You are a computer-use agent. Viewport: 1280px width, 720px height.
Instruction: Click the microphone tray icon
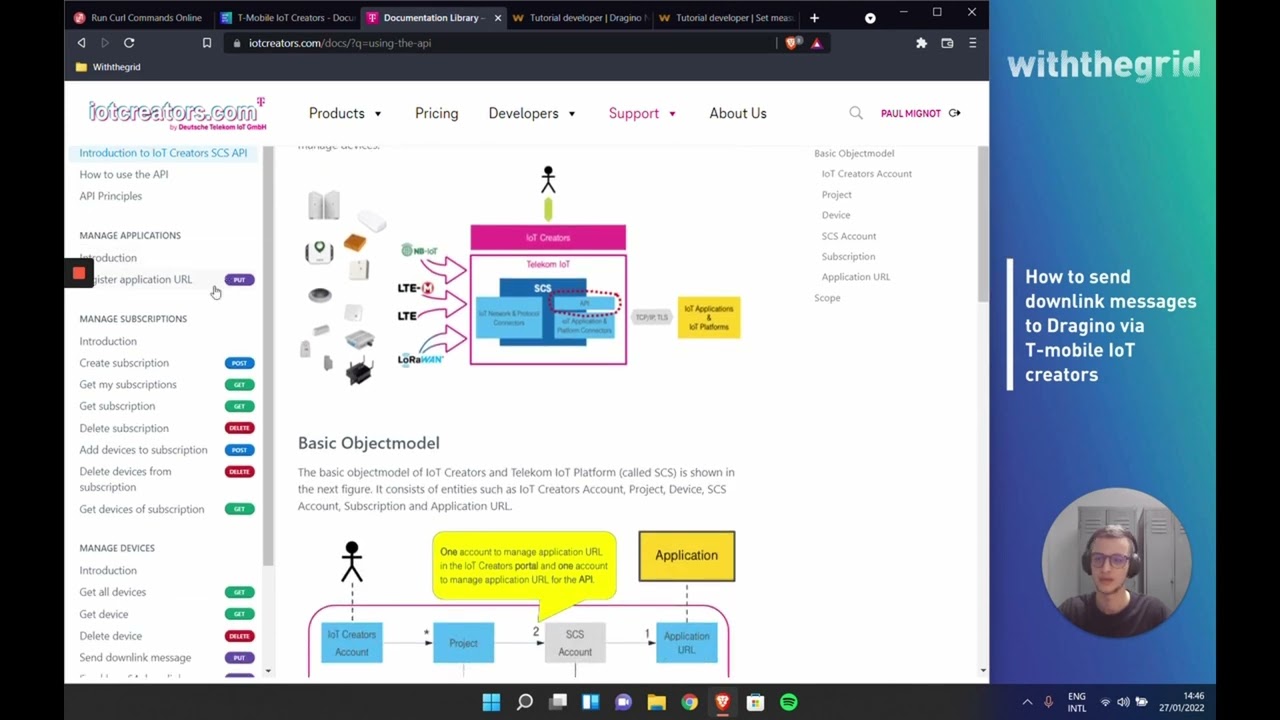pos(1048,702)
